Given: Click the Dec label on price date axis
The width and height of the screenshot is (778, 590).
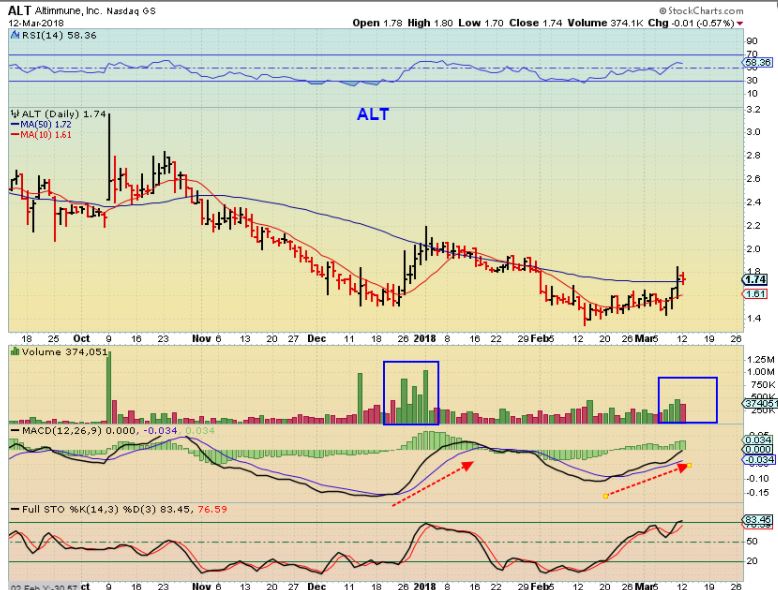Looking at the screenshot, I should pyautogui.click(x=317, y=338).
